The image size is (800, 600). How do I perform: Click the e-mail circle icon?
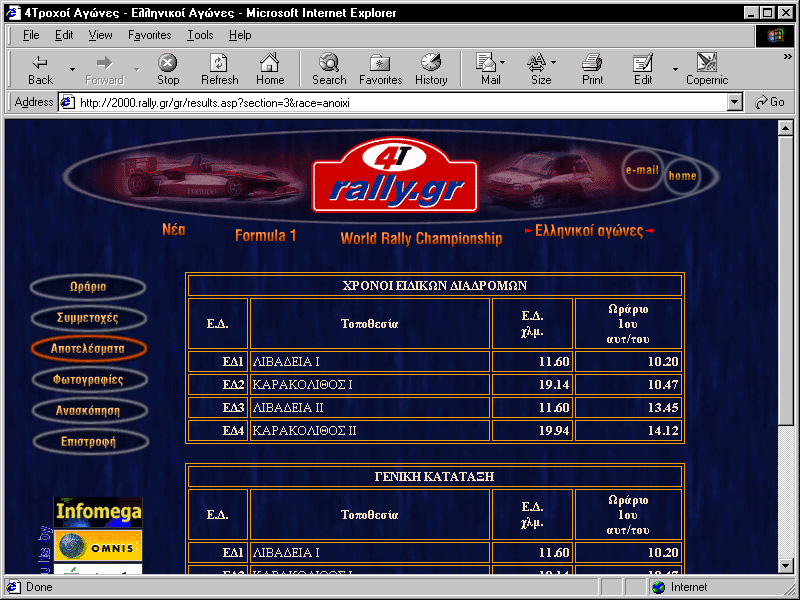[x=642, y=170]
